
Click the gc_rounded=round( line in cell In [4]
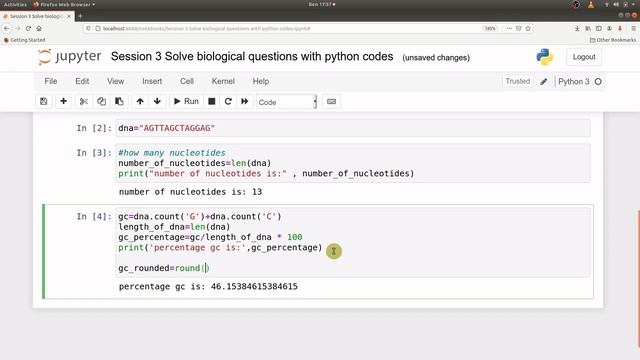(x=164, y=268)
